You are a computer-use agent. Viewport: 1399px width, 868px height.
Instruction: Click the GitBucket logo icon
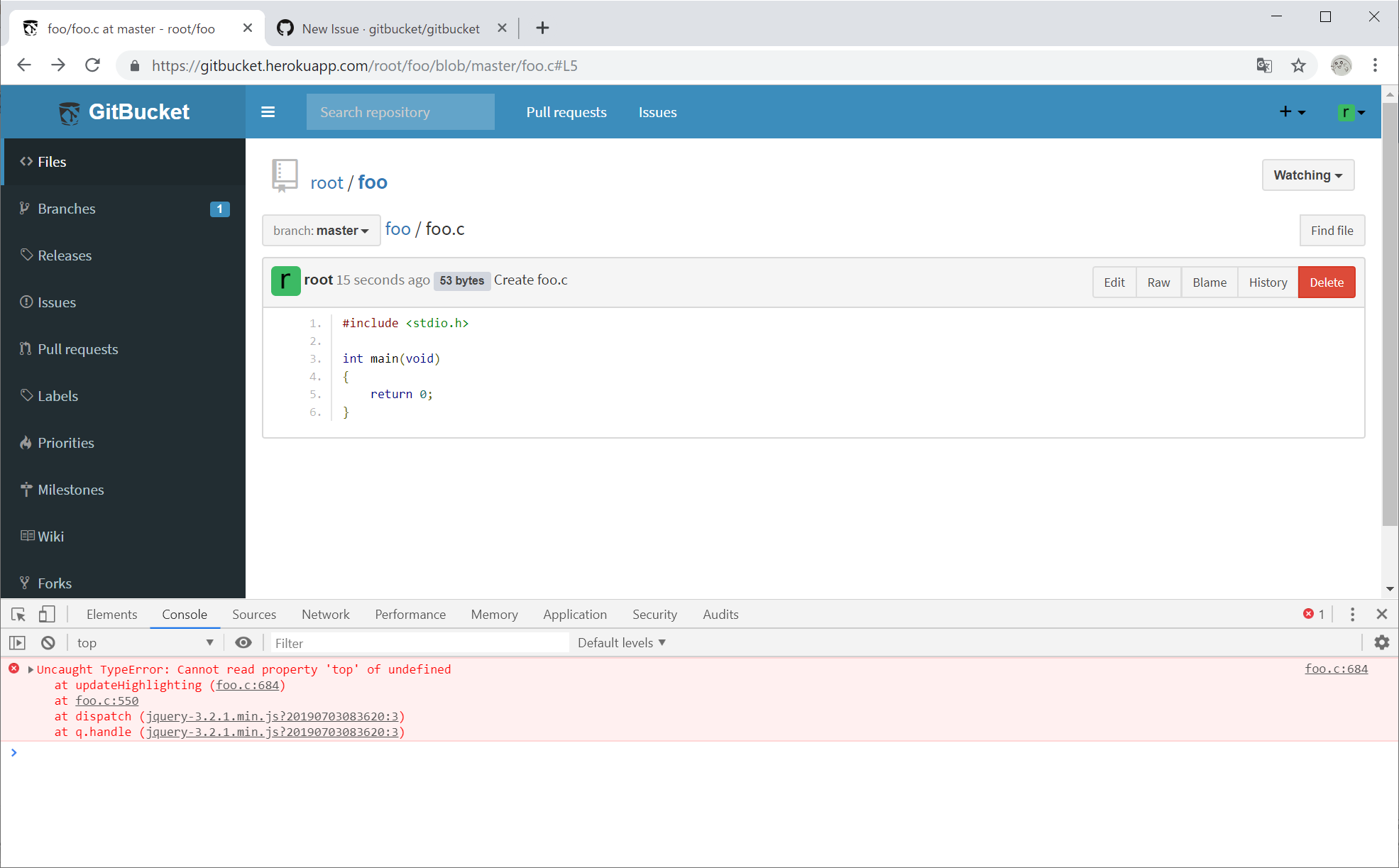[x=70, y=113]
